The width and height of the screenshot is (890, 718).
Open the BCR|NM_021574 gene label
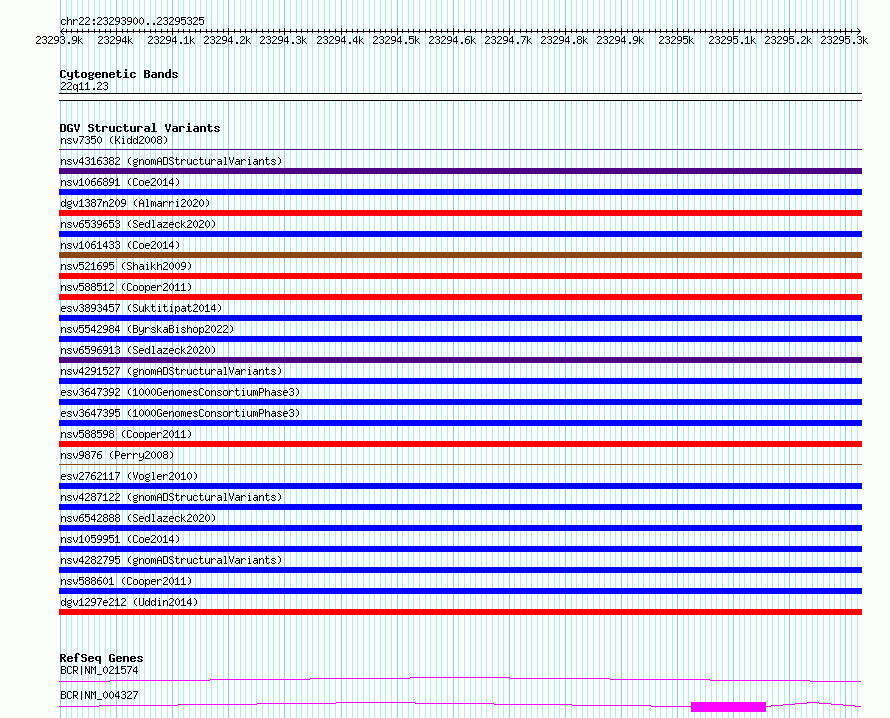pyautogui.click(x=99, y=670)
